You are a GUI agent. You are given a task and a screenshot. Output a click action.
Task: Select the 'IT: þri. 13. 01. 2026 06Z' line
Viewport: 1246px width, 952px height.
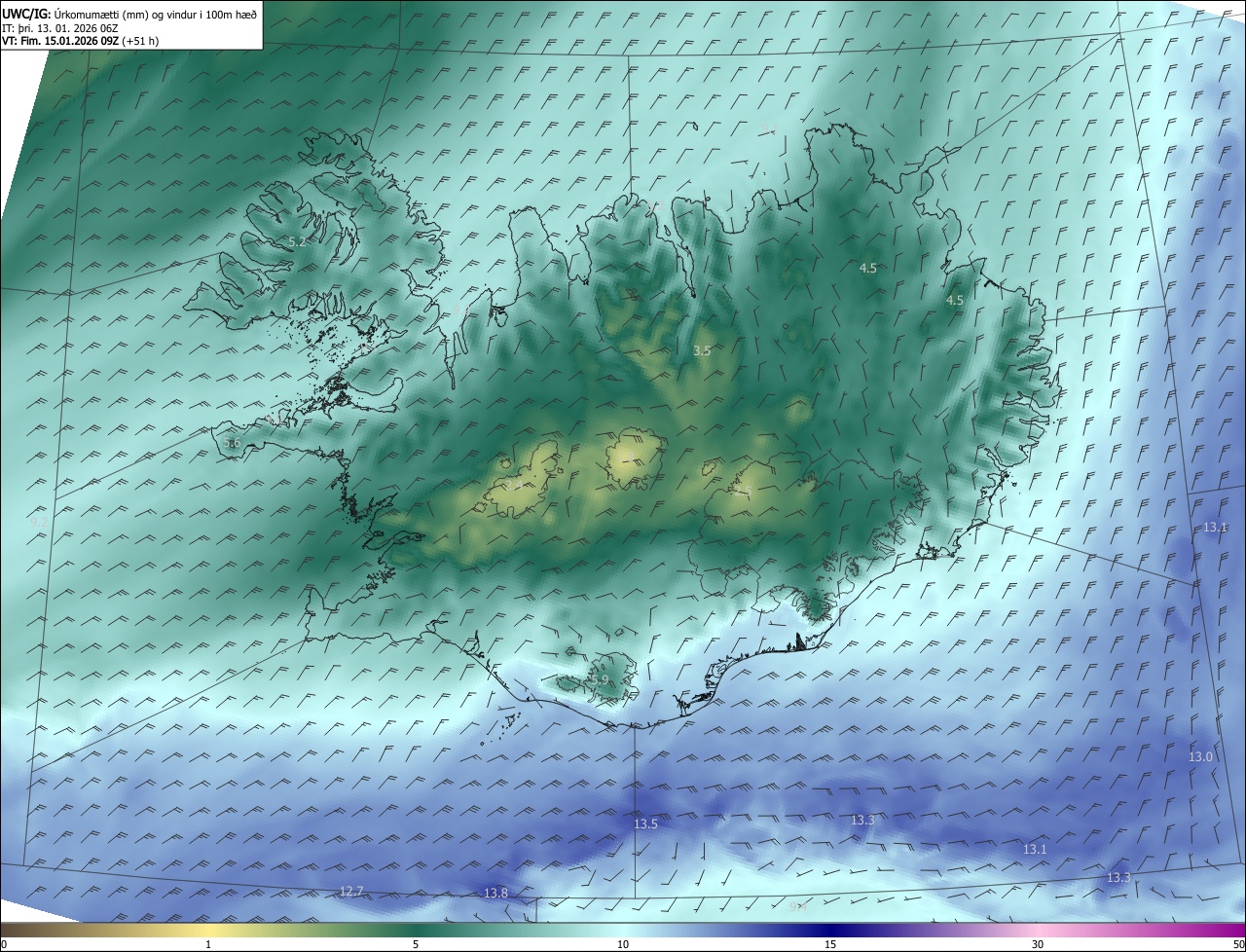[60, 28]
